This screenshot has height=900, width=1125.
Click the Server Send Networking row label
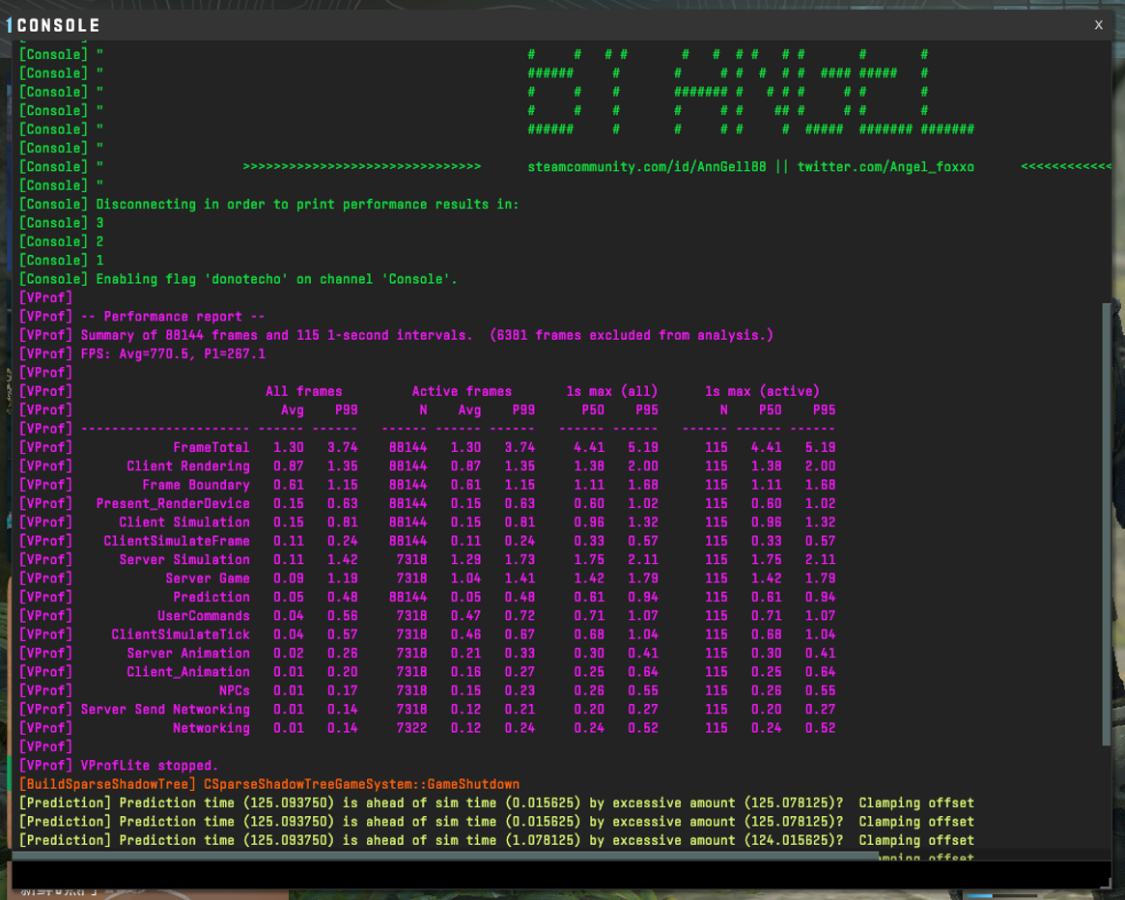pos(165,708)
